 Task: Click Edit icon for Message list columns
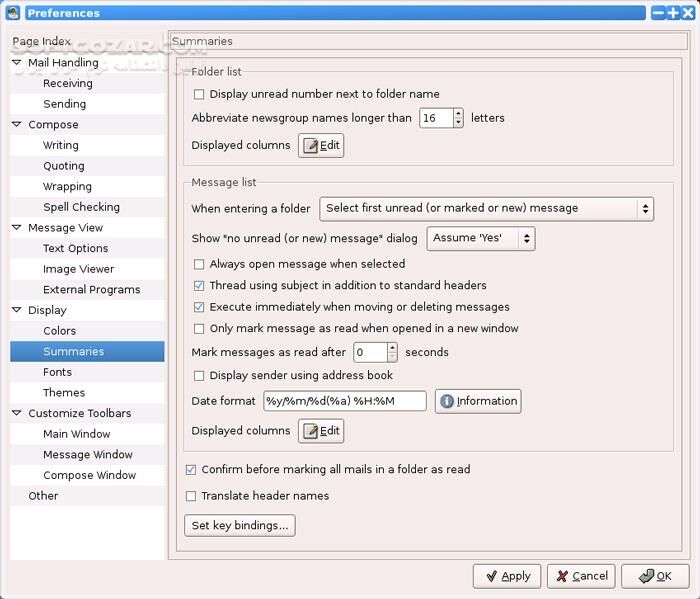pyautogui.click(x=310, y=431)
